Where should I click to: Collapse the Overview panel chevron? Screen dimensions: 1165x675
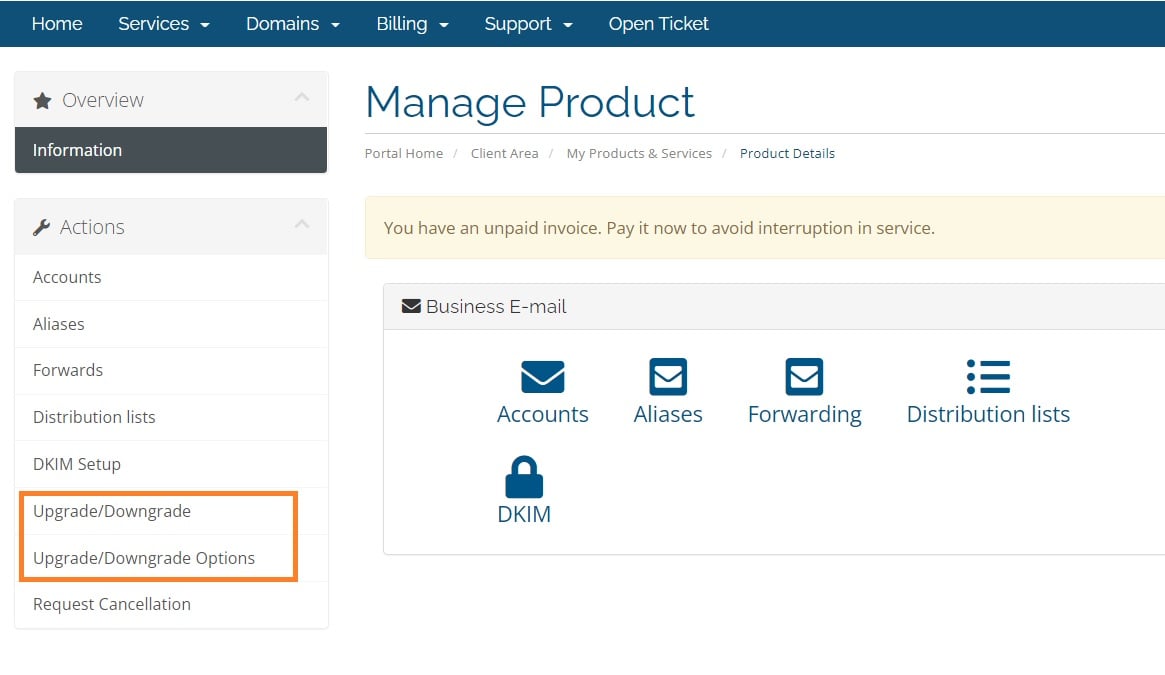302,98
